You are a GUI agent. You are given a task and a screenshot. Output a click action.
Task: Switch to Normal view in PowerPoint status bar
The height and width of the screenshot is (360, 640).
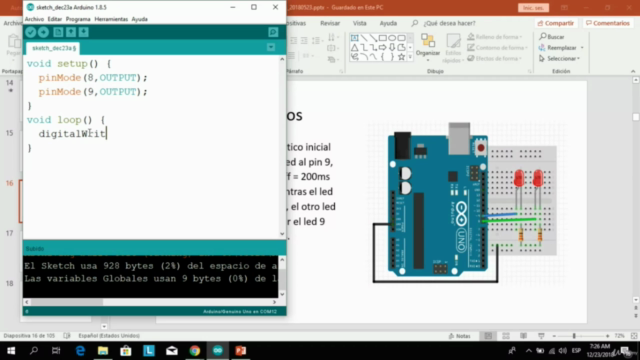(x=488, y=336)
